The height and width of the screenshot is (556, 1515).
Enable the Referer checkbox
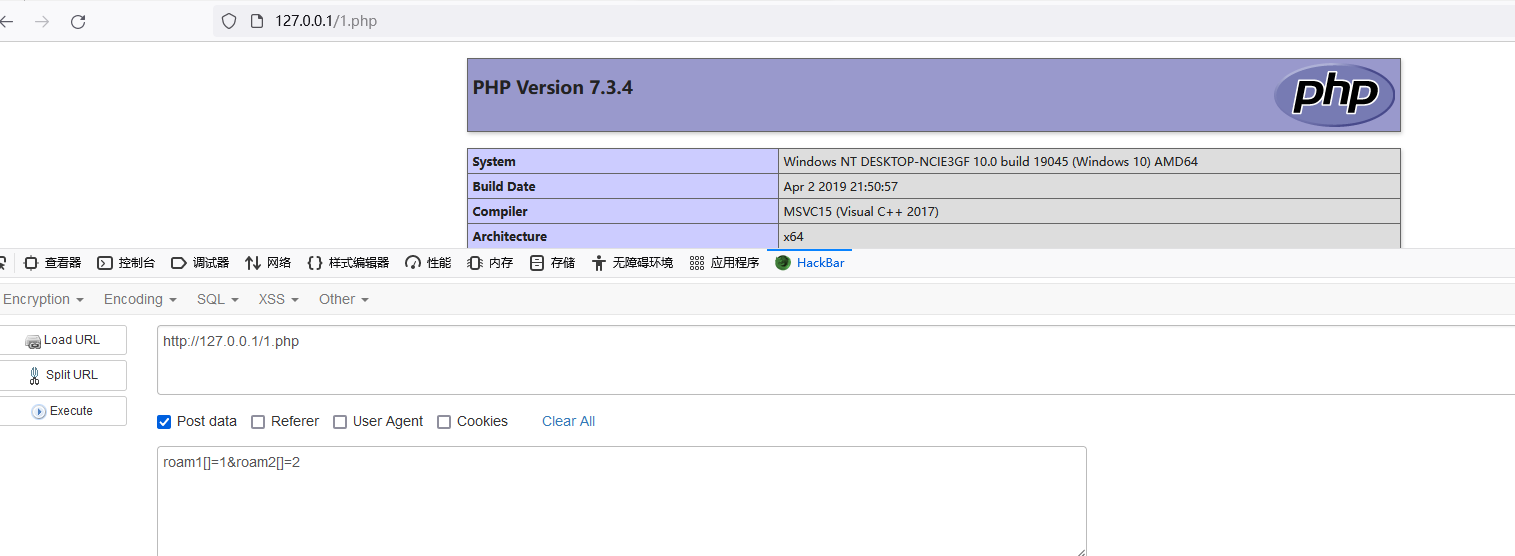point(258,422)
